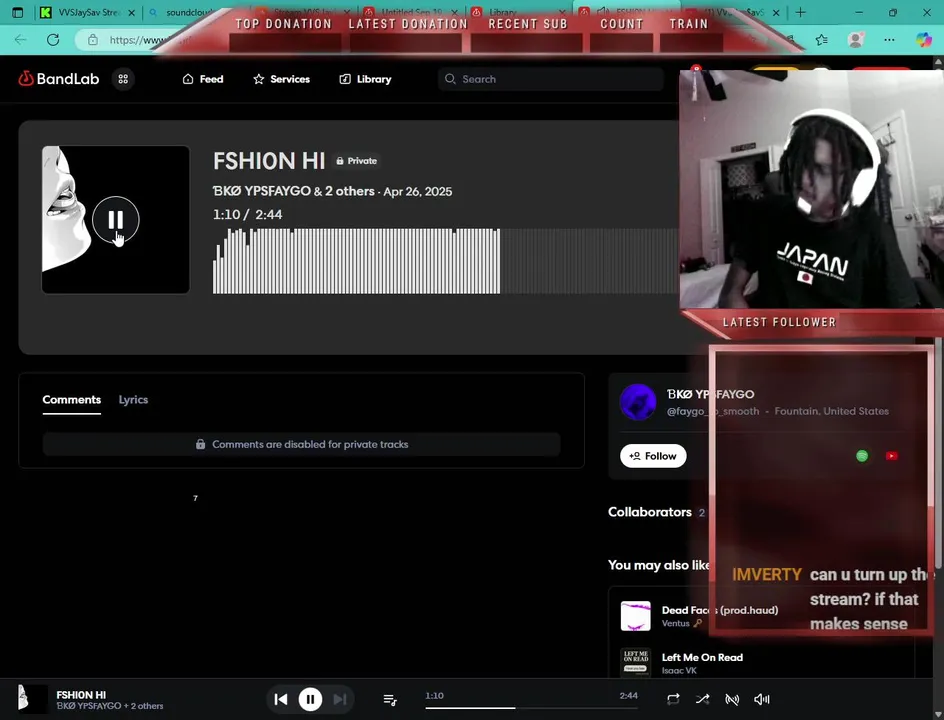Open the tab actions icon at top-left
The height and width of the screenshot is (720, 944).
coord(17,12)
